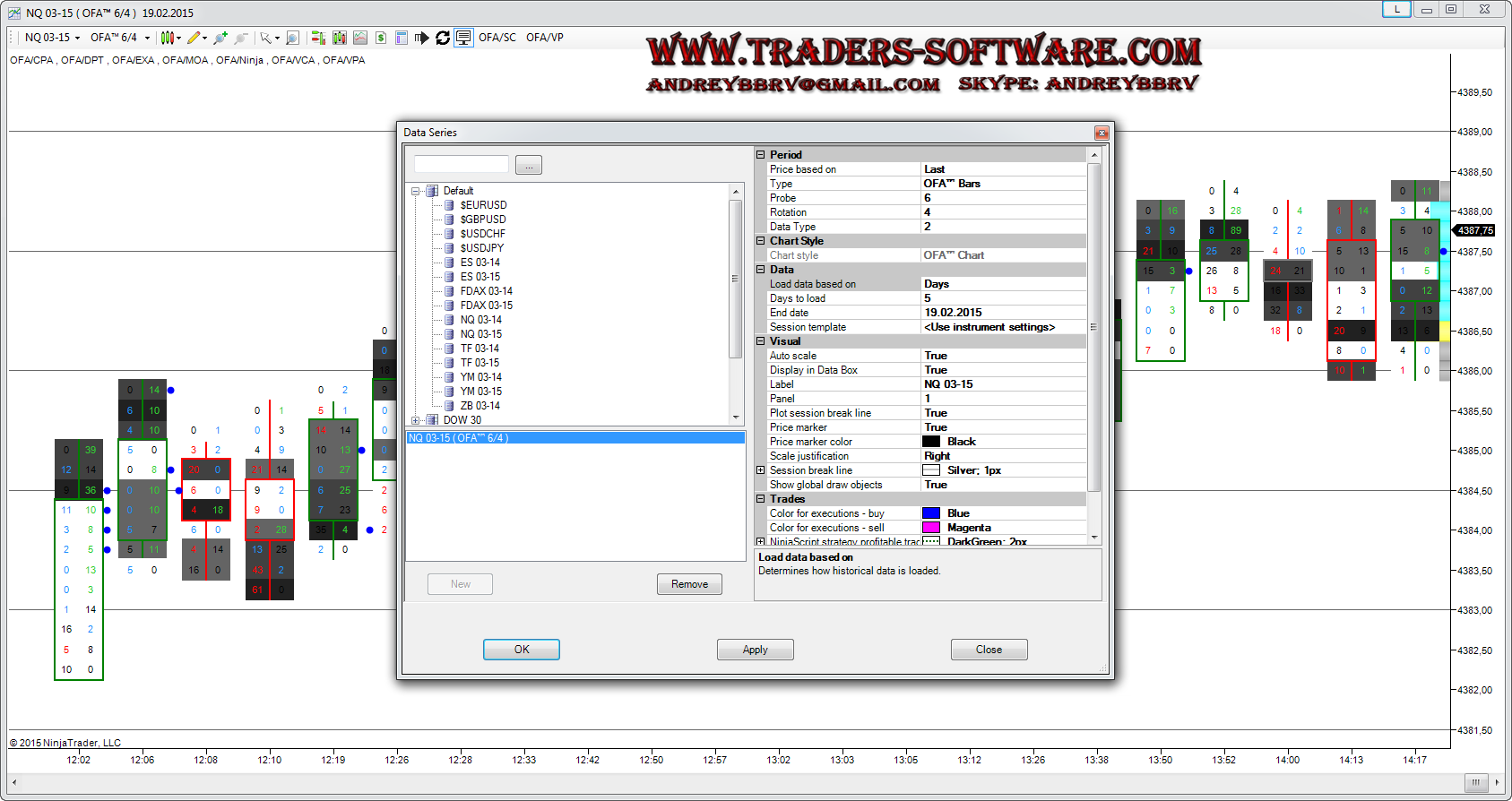Click the refresh arrows toolbar icon

click(x=443, y=38)
